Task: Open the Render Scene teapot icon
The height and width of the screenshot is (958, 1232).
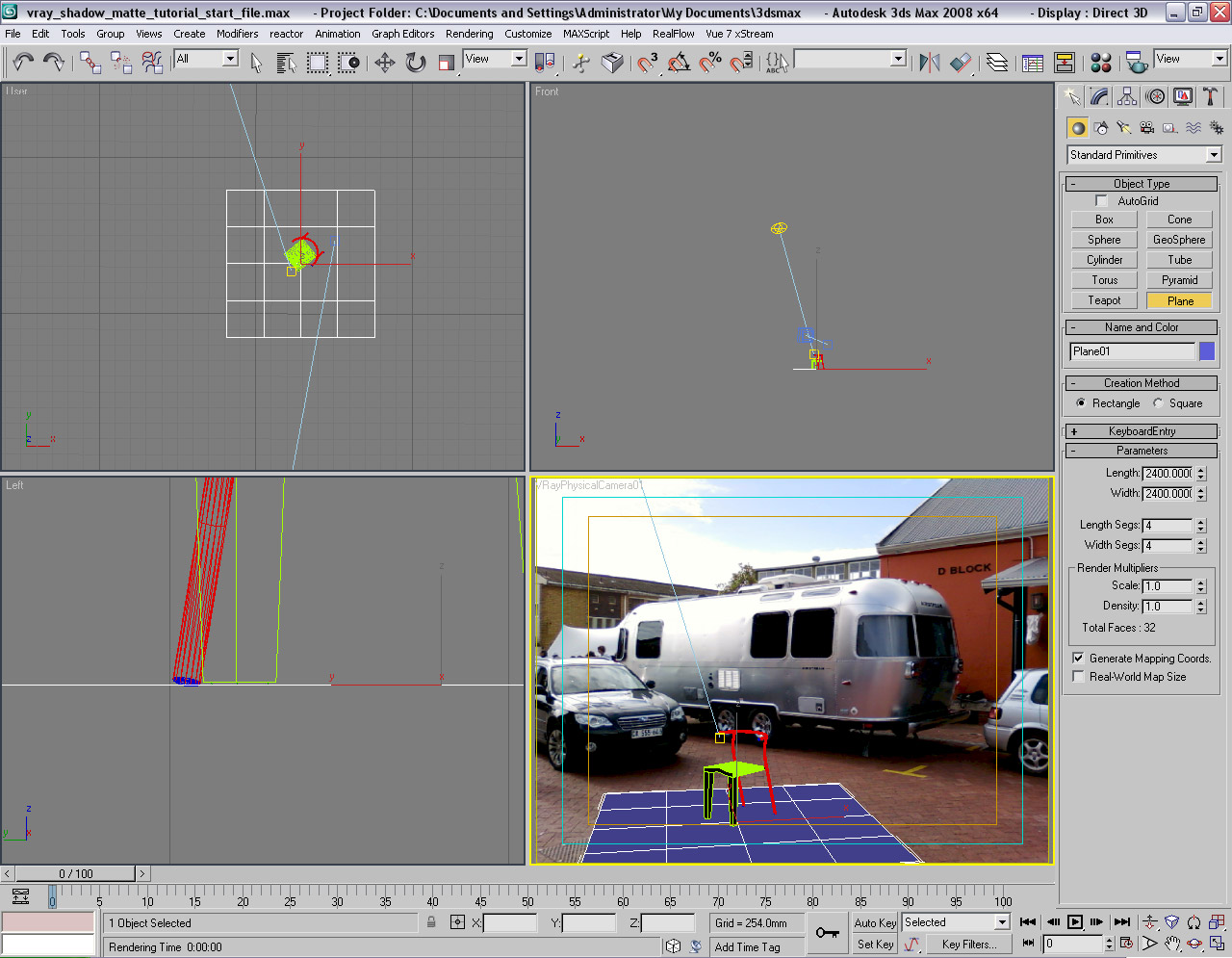Action: [x=1136, y=63]
